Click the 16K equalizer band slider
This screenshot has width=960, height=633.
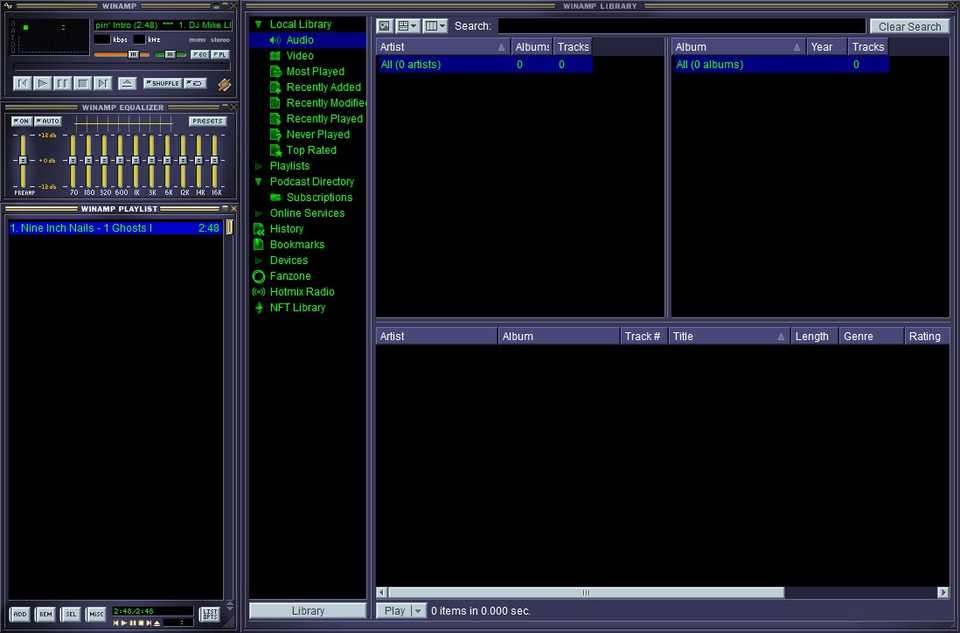point(214,161)
